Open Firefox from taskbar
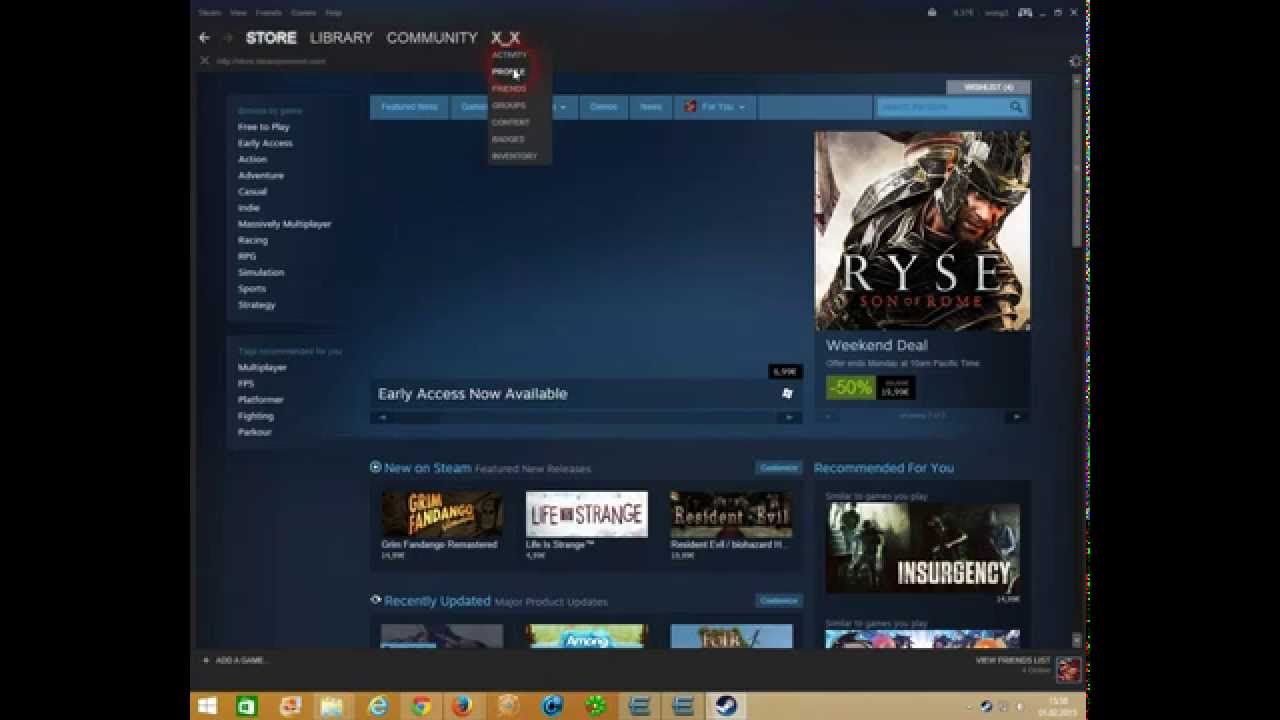Viewport: 1280px width, 720px height. [x=462, y=706]
